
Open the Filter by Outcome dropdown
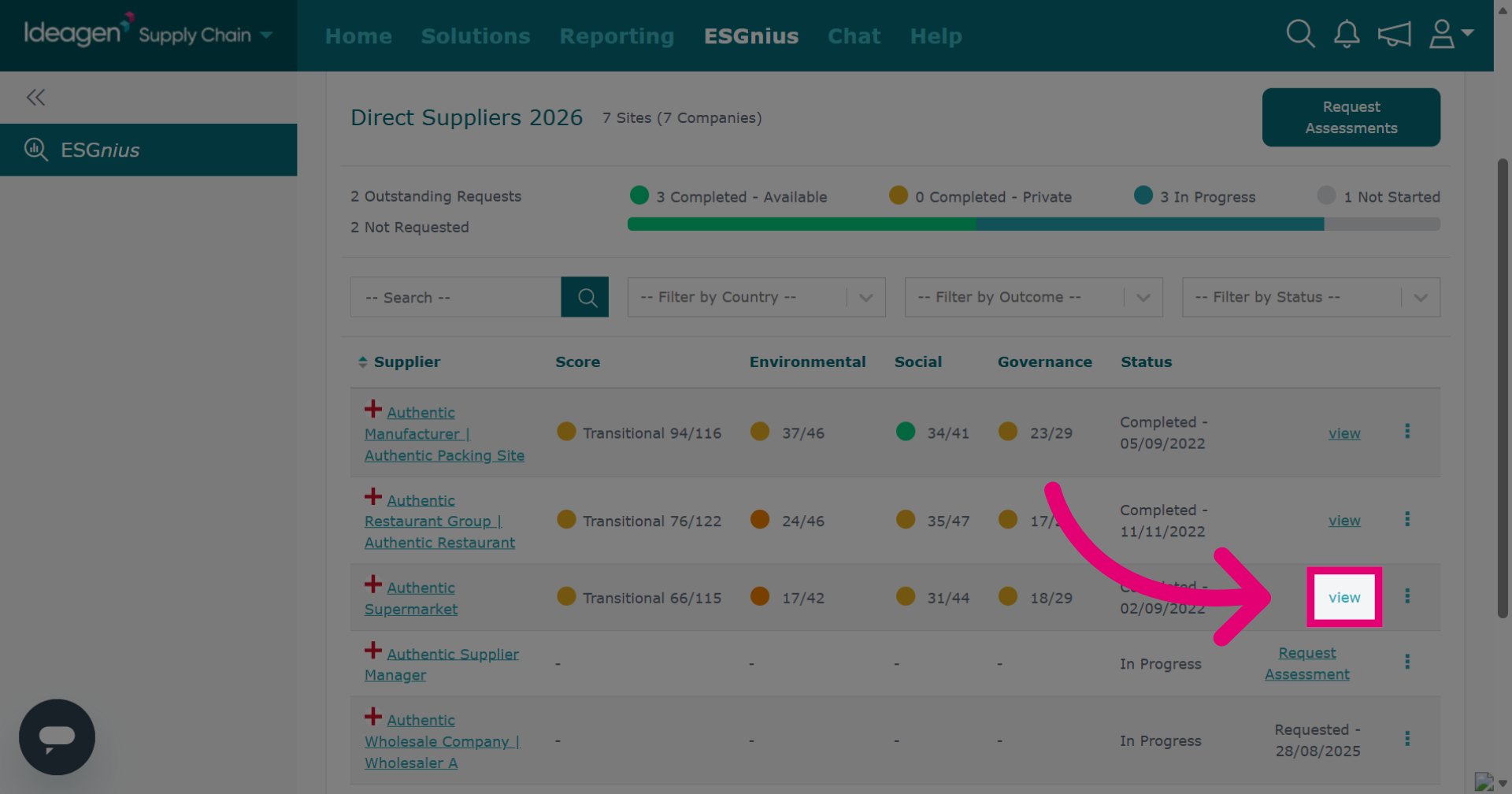point(1034,297)
